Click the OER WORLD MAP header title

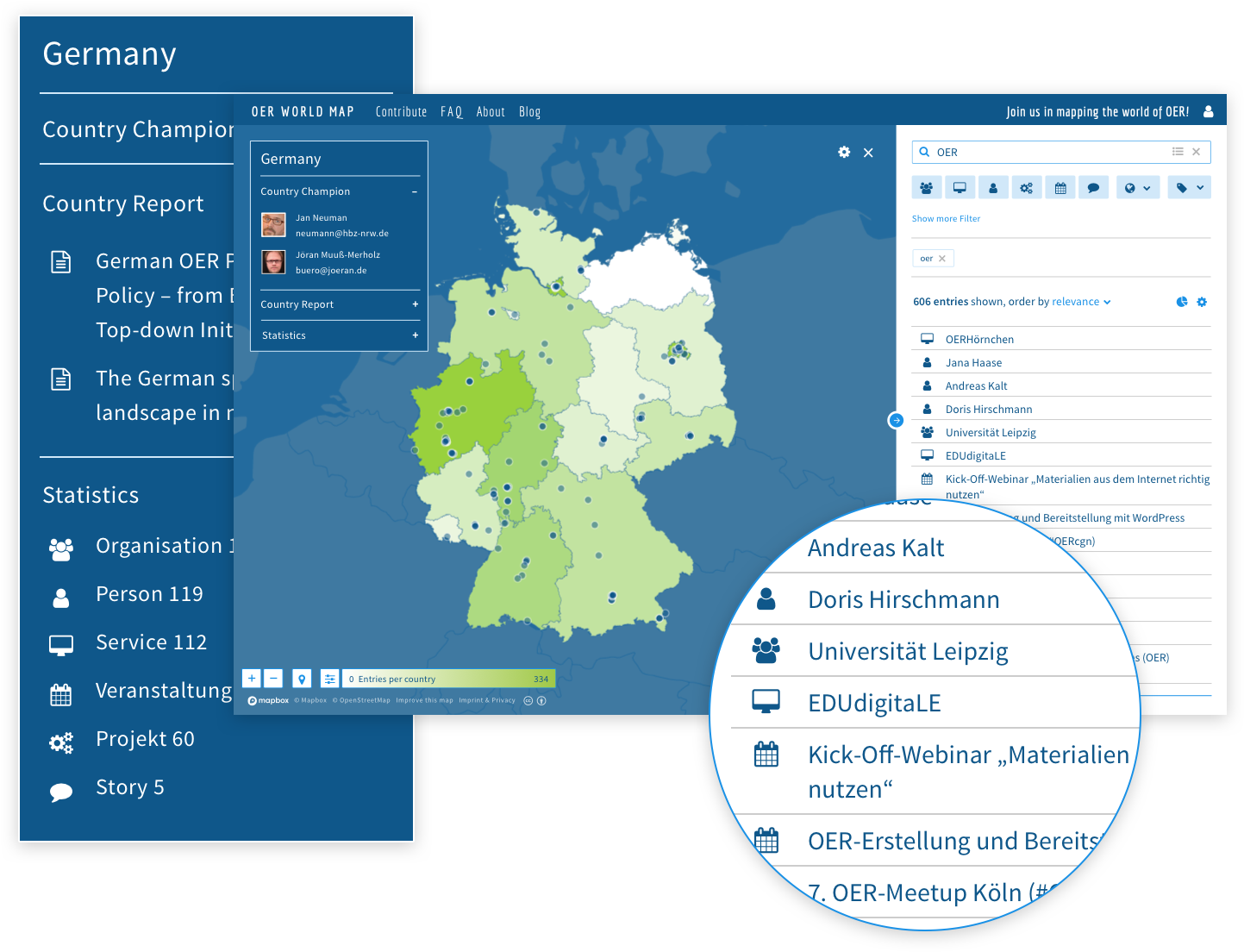pyautogui.click(x=303, y=111)
